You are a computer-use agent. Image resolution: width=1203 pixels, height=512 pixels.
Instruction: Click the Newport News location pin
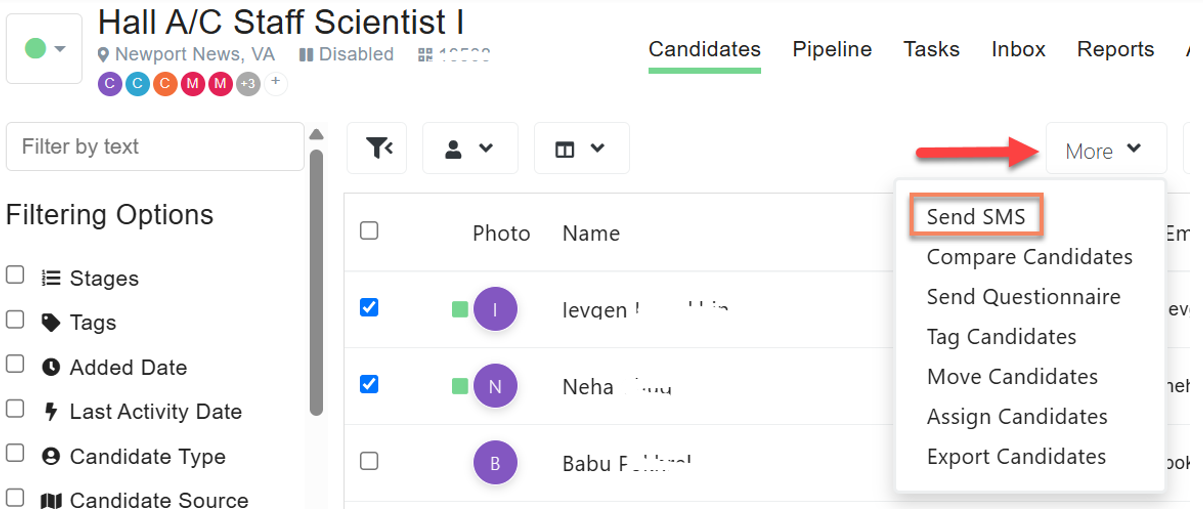103,54
